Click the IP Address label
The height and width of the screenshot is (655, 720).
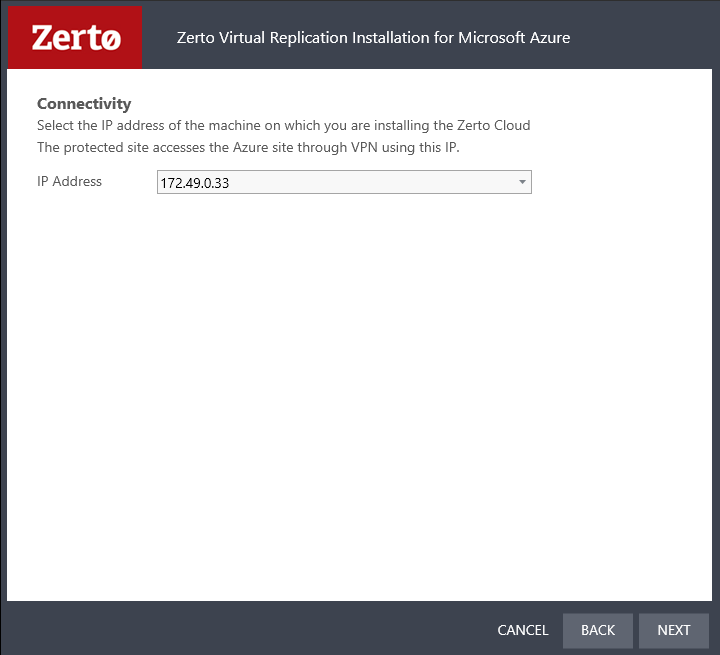69,181
